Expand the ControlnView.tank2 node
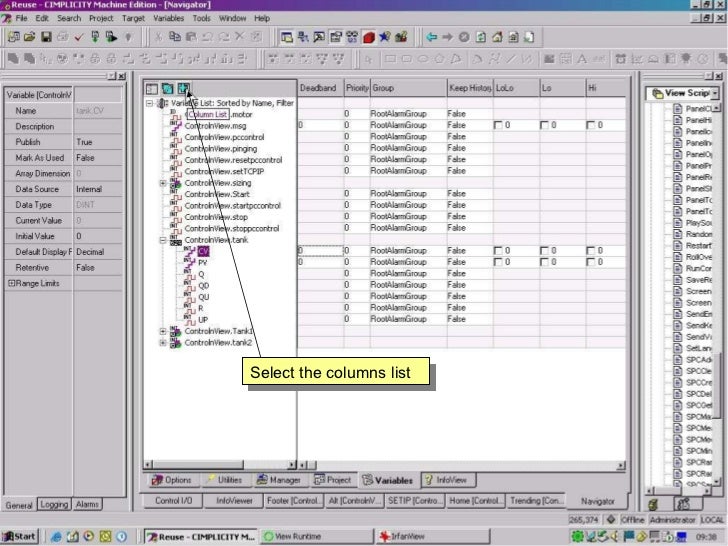Screen dimensions: 728x546 (163, 343)
